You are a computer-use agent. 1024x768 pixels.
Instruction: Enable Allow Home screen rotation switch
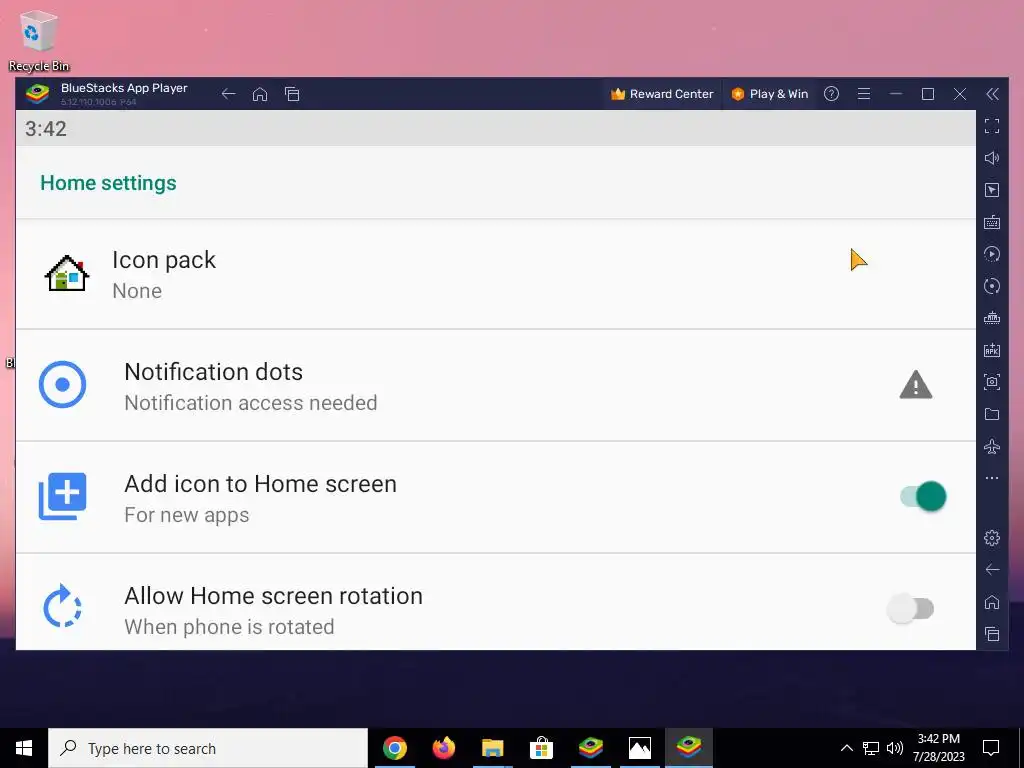click(910, 609)
